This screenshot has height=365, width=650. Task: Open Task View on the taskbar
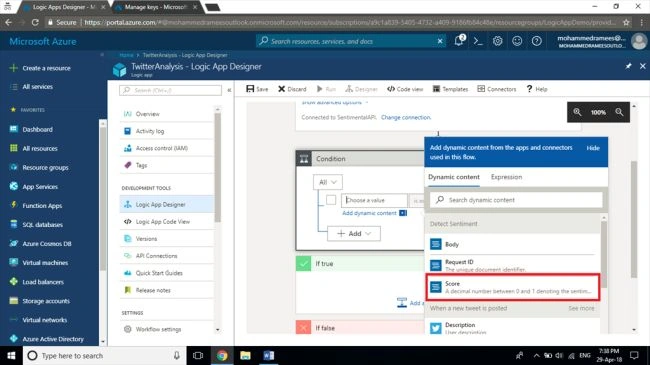click(198, 355)
